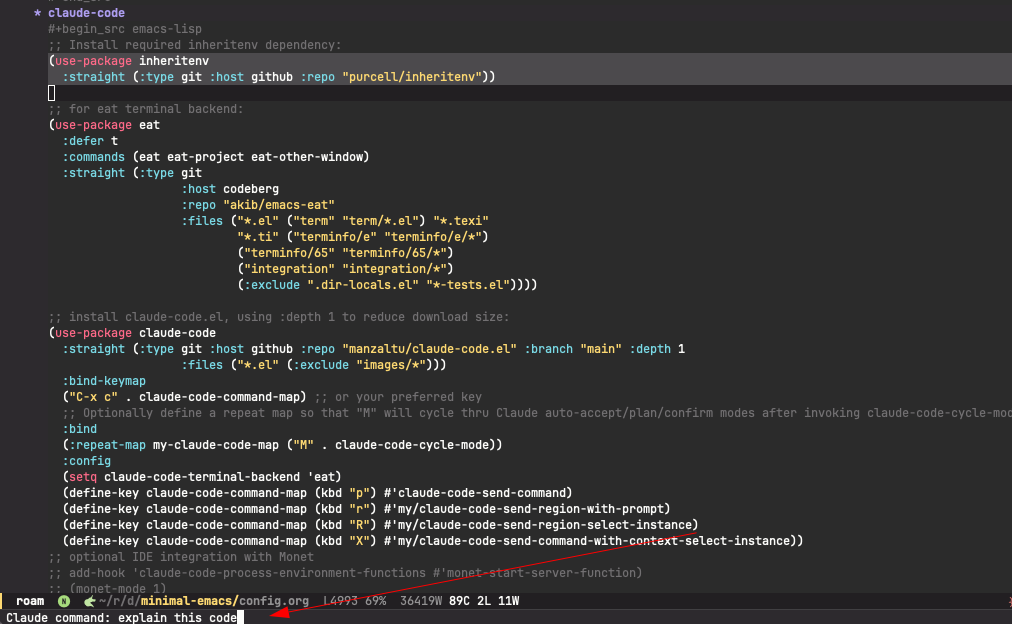Click the 36419W word count indicator
1012x624 pixels.
pyautogui.click(x=422, y=601)
